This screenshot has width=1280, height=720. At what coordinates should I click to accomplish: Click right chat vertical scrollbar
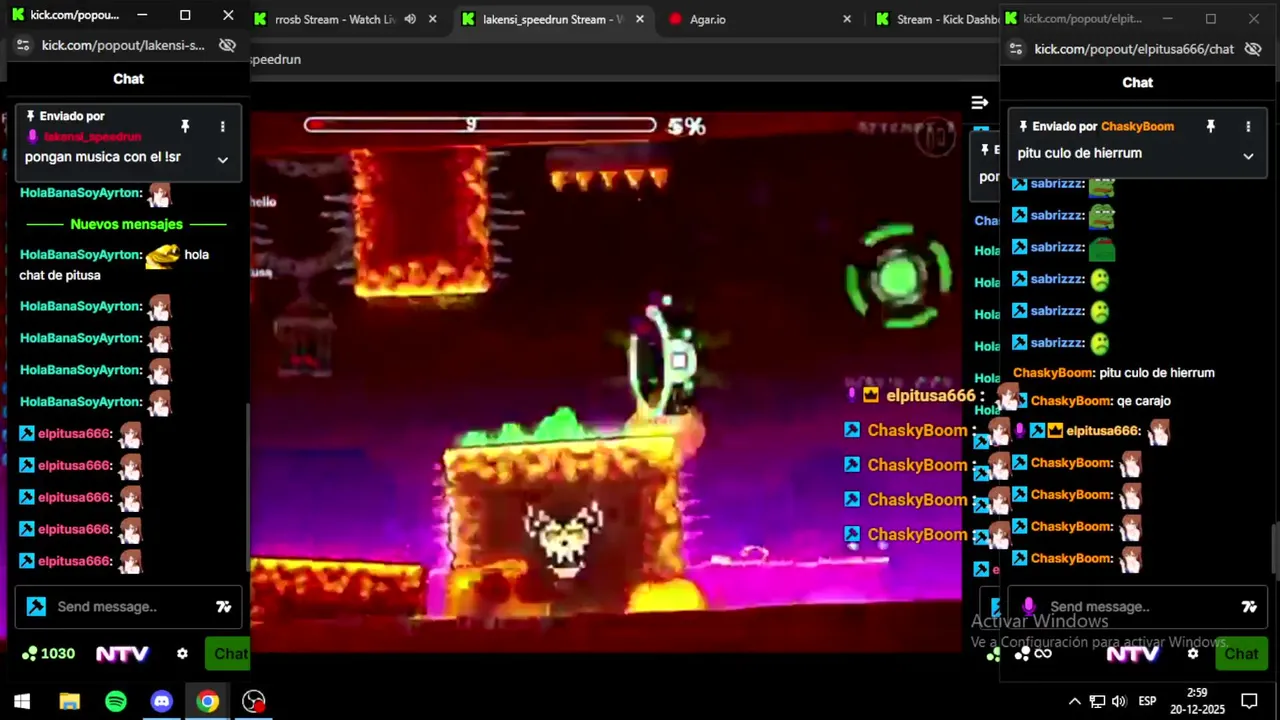coord(1275,547)
